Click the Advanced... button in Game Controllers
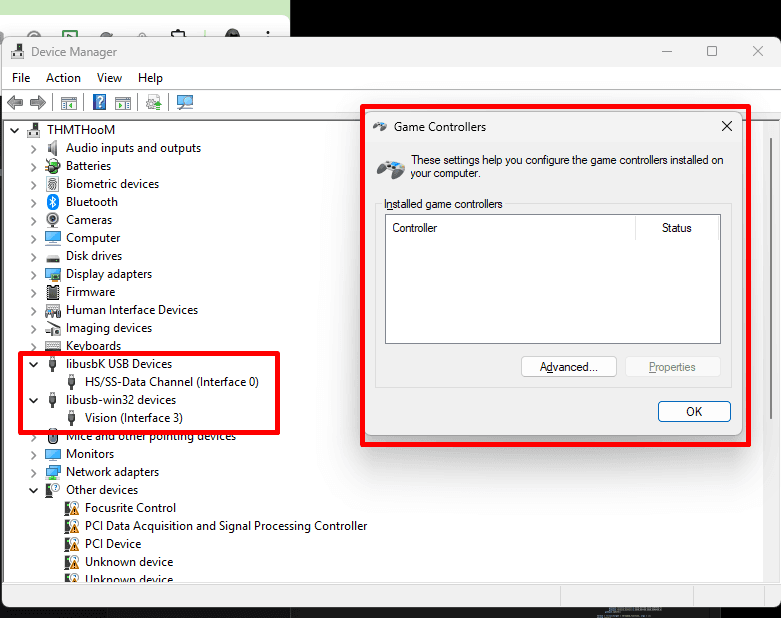This screenshot has height=618, width=781. pyautogui.click(x=569, y=367)
